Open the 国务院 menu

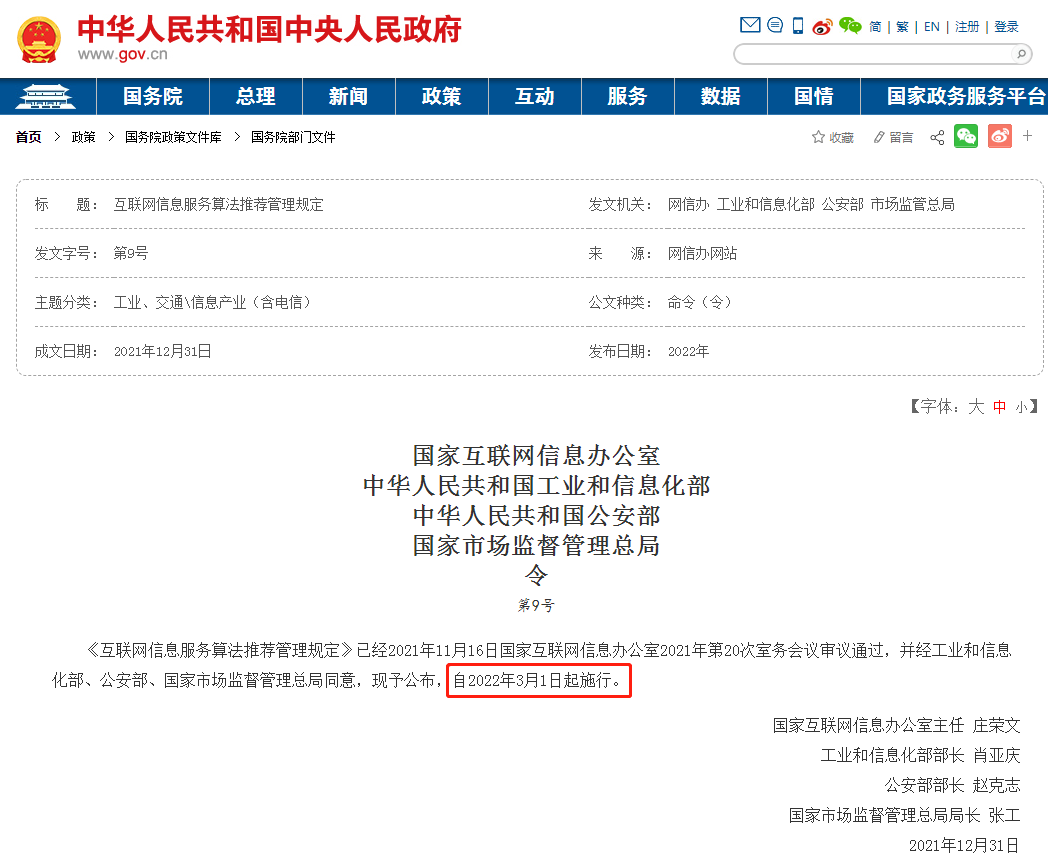(153, 96)
